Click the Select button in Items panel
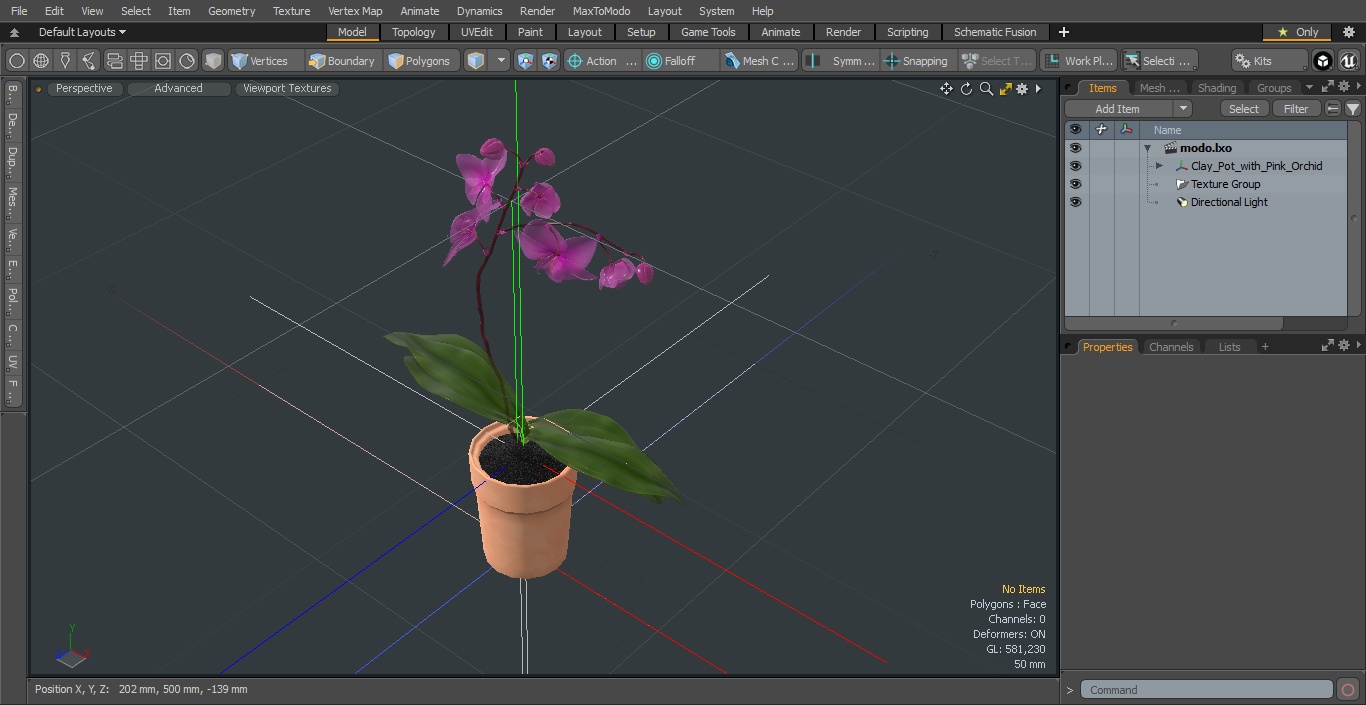 1244,109
